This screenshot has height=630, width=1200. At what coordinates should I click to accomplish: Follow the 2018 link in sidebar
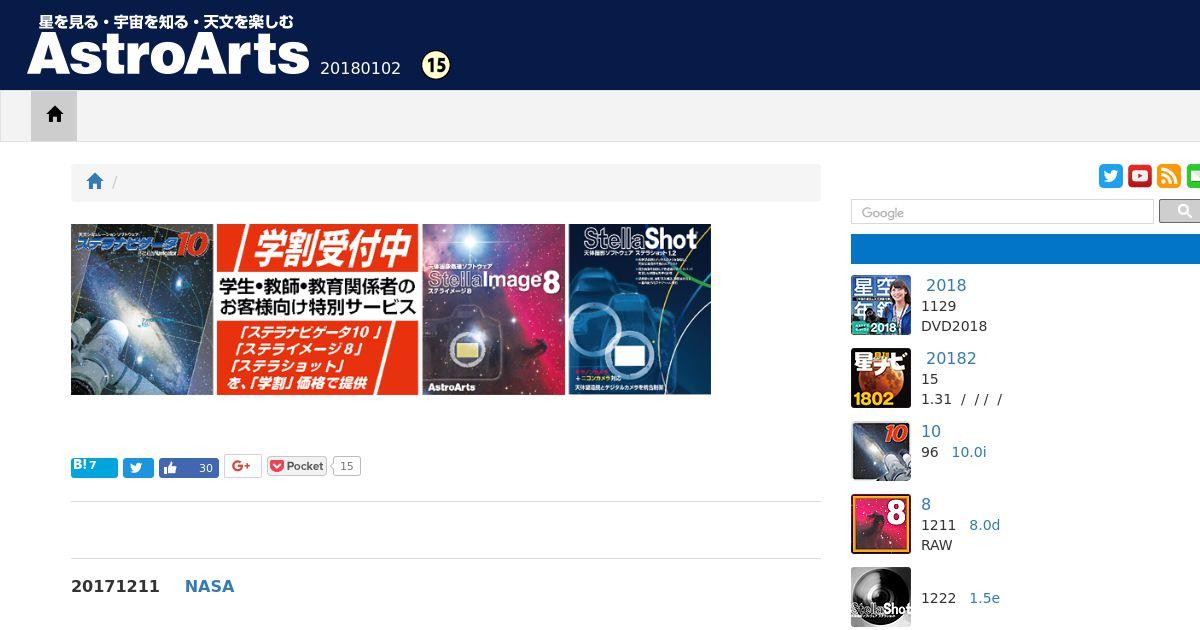point(946,285)
